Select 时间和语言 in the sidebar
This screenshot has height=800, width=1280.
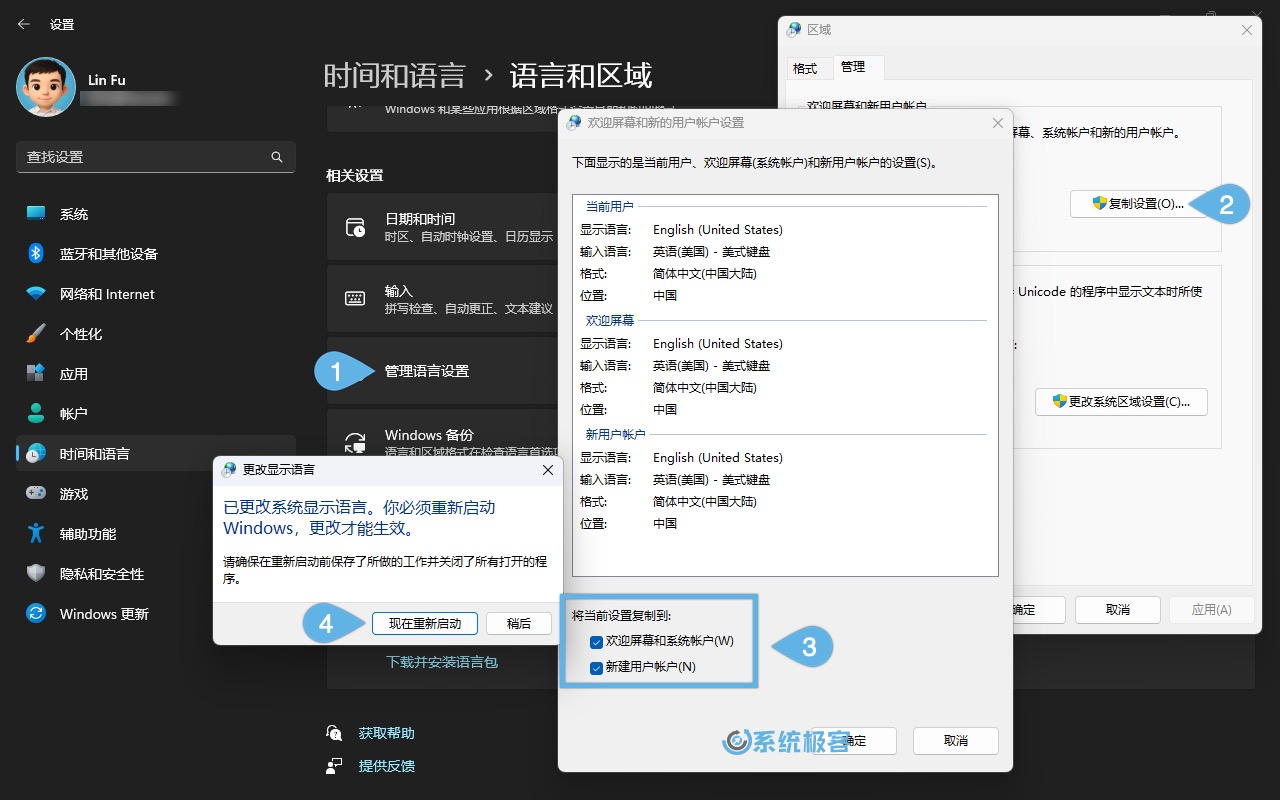click(x=156, y=454)
